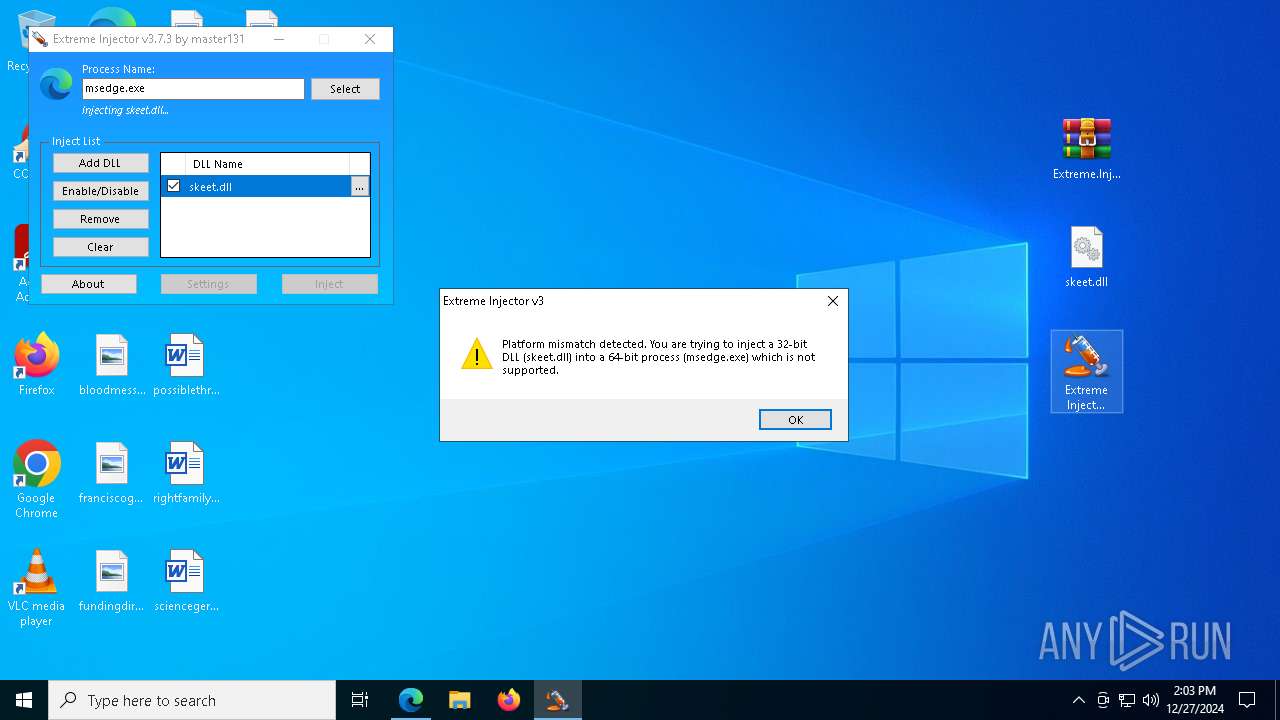Click Remove in the Inject List
Image resolution: width=1280 pixels, height=720 pixels.
[100, 219]
